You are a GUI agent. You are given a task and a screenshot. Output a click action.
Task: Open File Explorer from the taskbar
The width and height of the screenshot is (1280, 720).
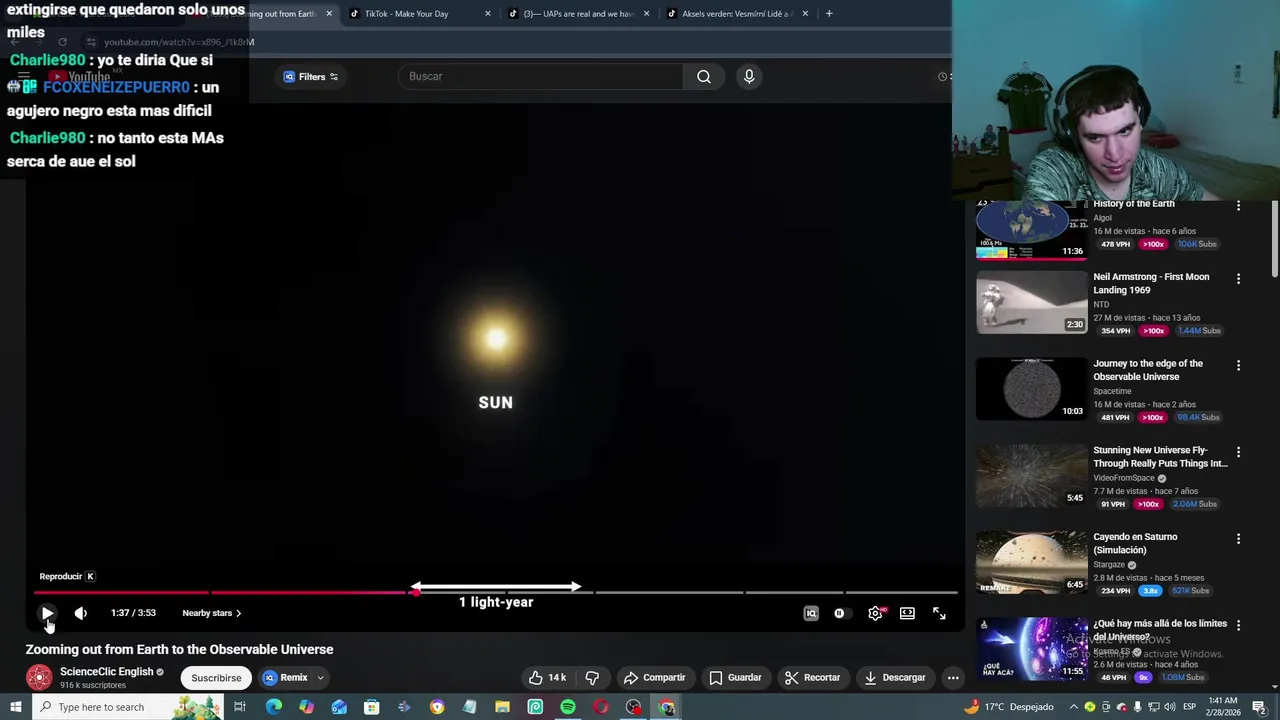point(502,707)
